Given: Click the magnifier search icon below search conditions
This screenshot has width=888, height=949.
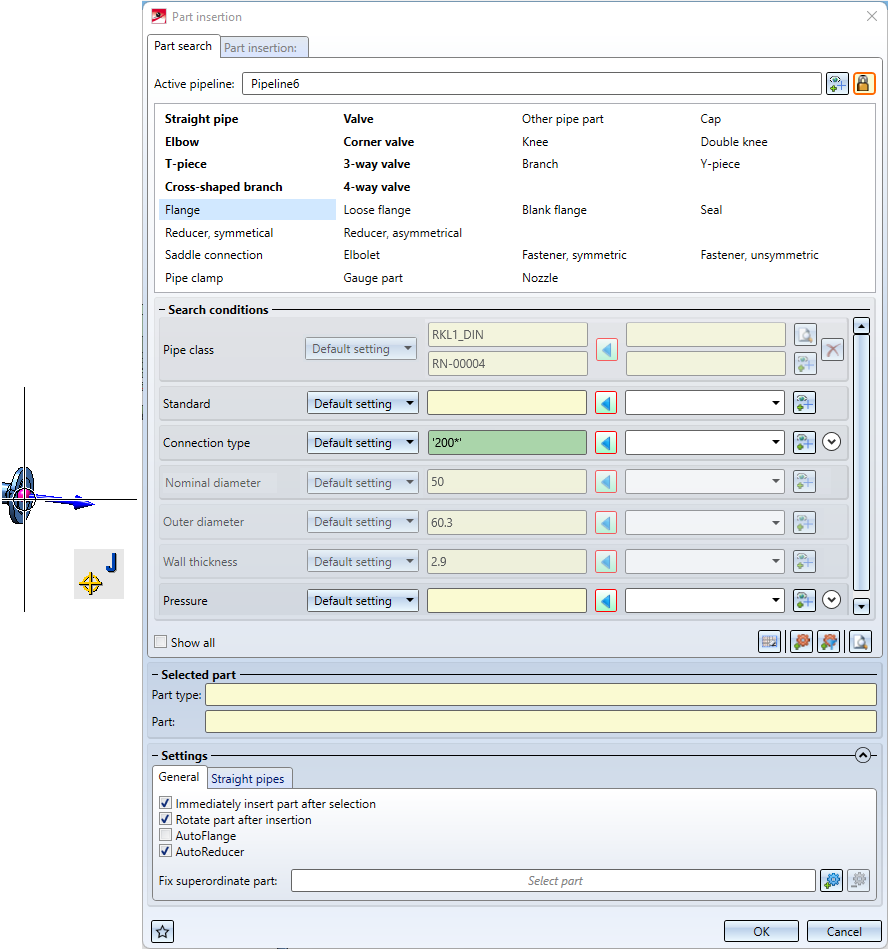Looking at the screenshot, I should coord(859,642).
